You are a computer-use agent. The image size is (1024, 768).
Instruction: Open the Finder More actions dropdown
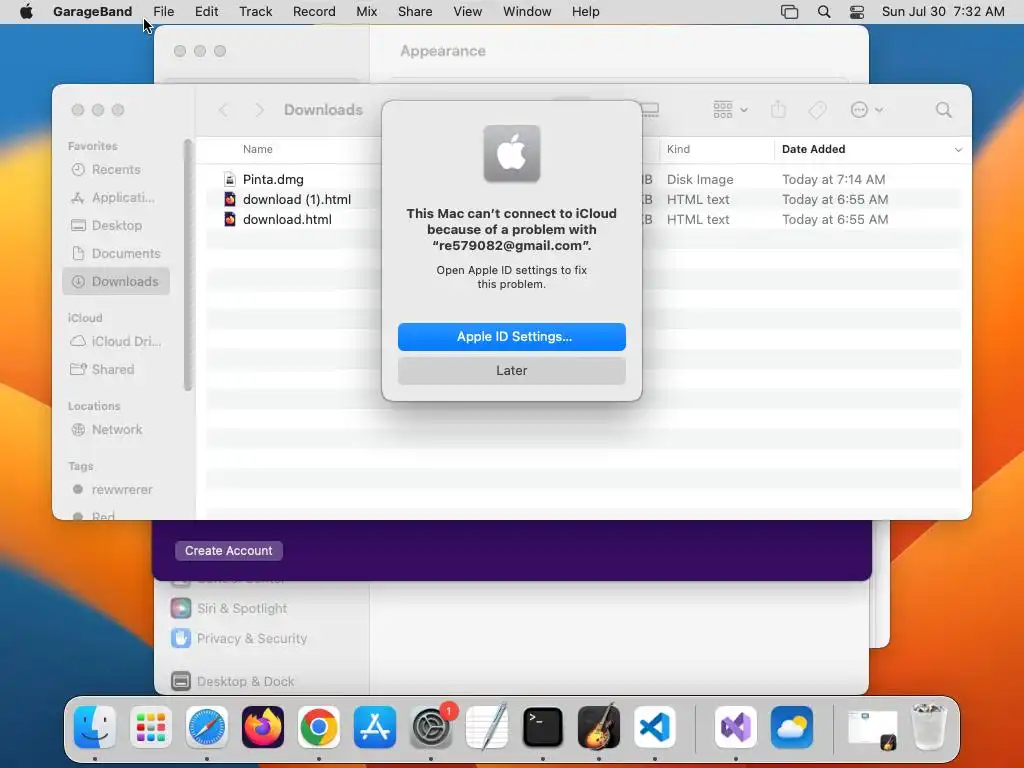(x=867, y=110)
